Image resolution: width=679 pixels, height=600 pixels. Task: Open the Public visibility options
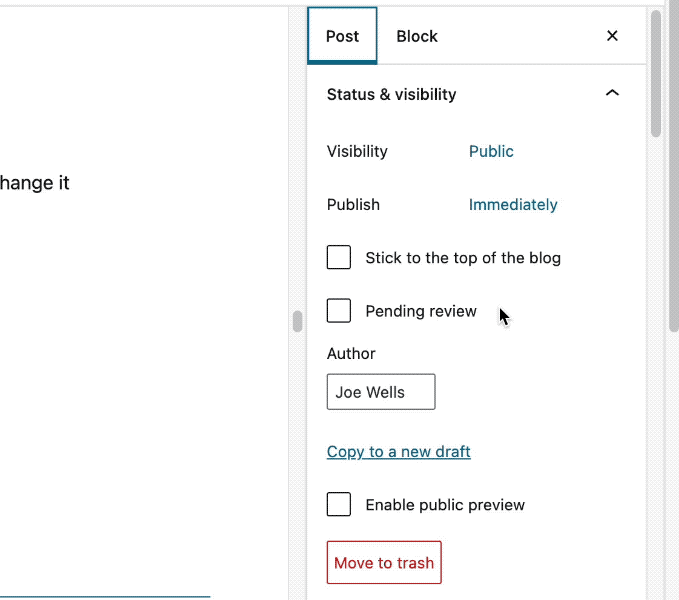coord(491,152)
